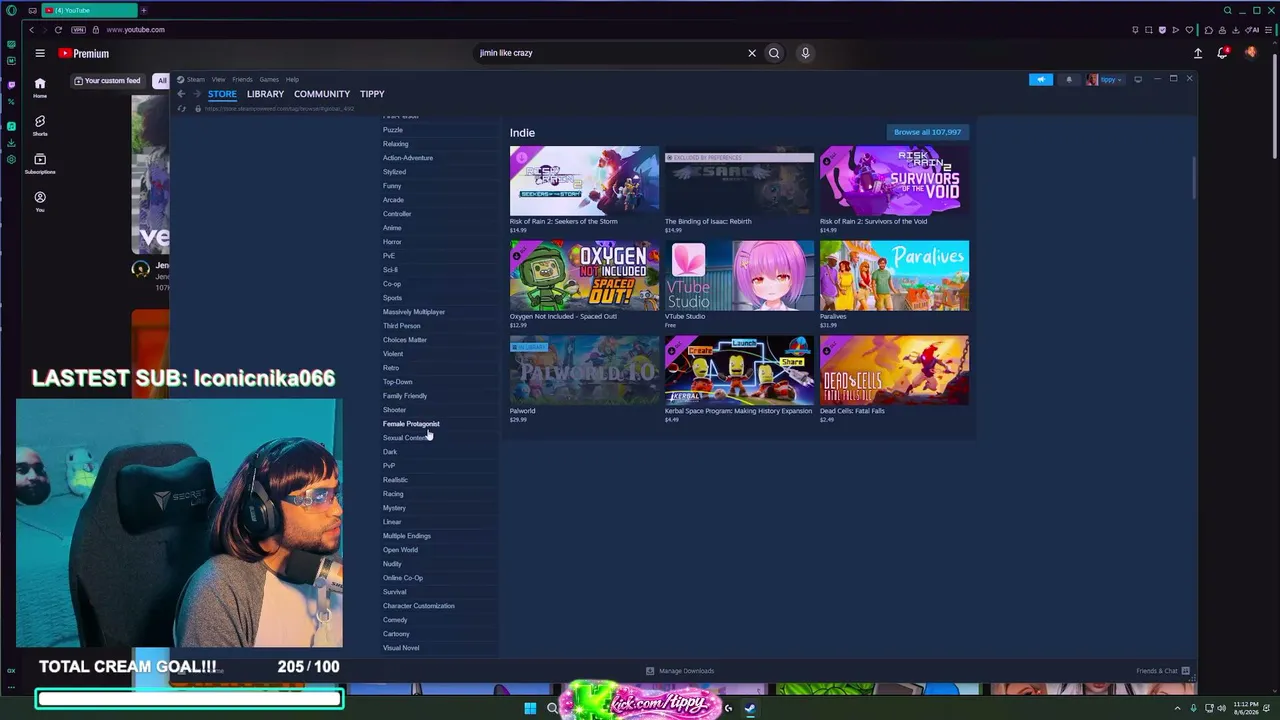Open the View menu in Steam
This screenshot has width=1280, height=720.
tap(218, 79)
